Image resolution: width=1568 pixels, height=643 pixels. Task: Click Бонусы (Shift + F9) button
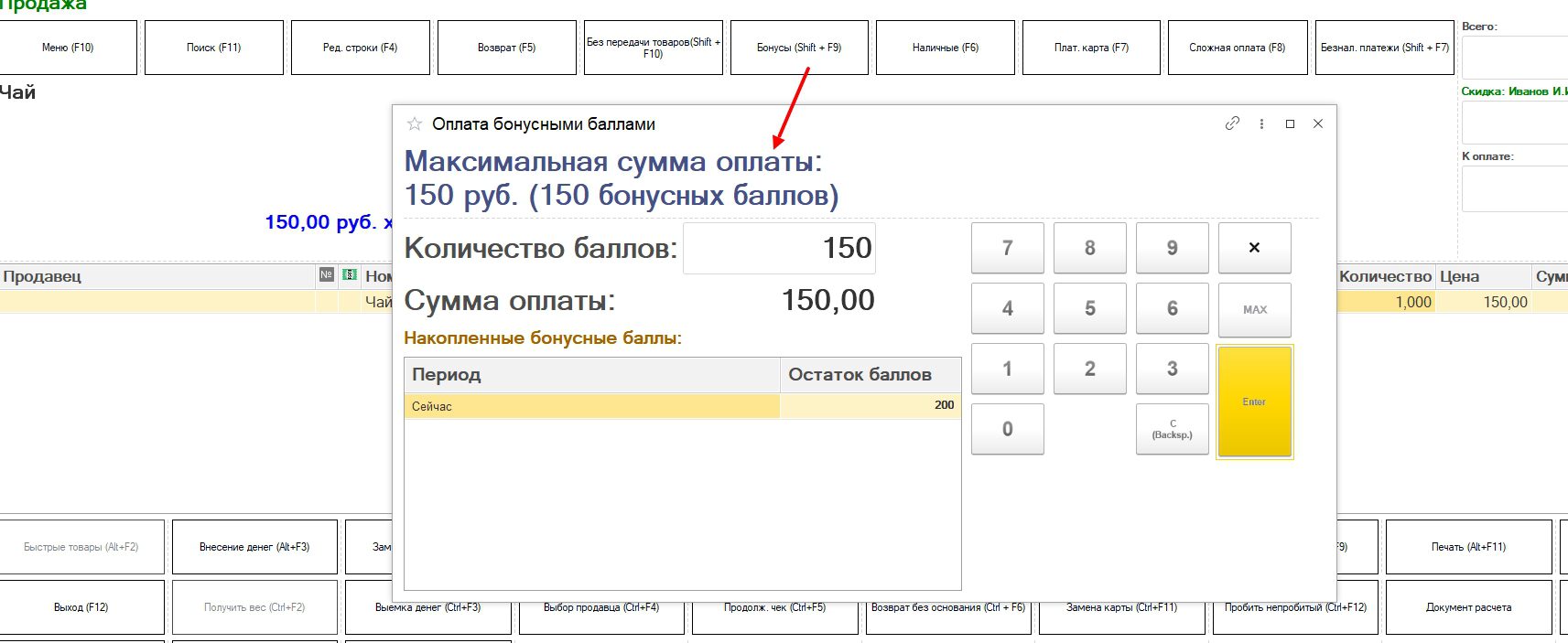[x=799, y=48]
